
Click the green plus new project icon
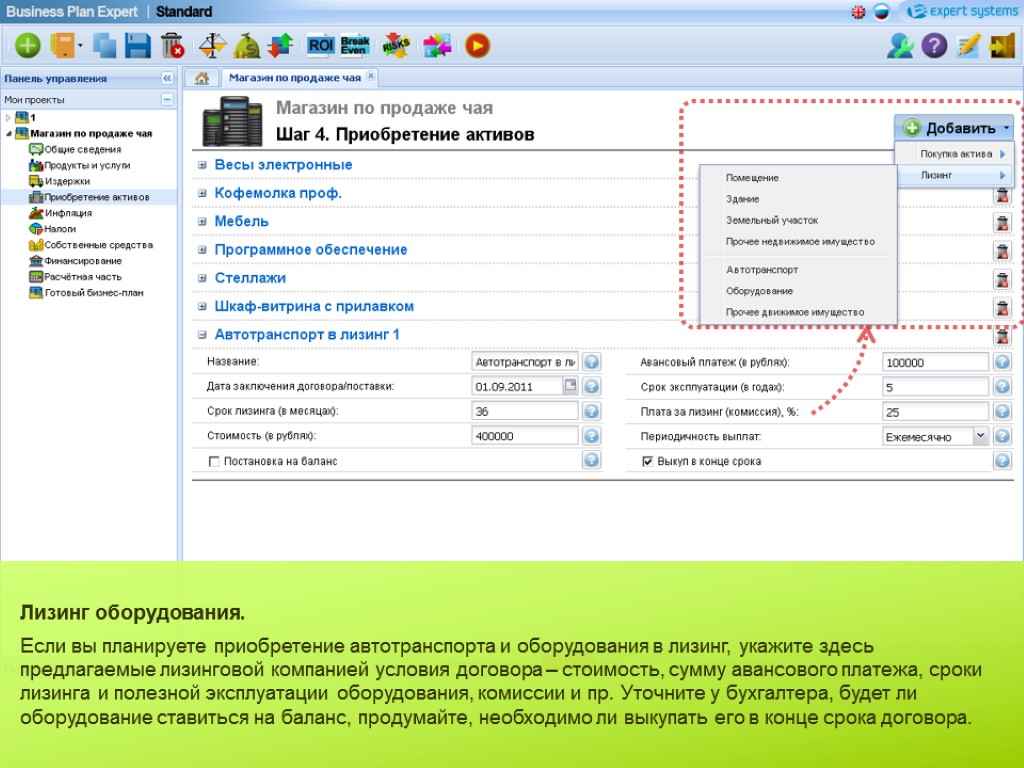[x=27, y=46]
